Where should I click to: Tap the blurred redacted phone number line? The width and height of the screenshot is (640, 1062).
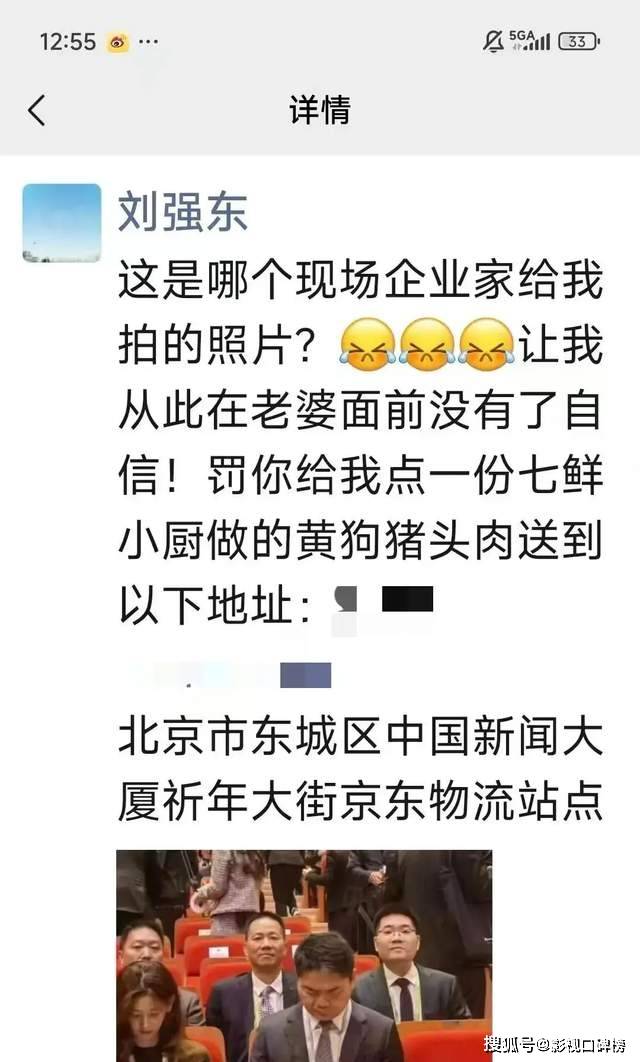coord(230,675)
